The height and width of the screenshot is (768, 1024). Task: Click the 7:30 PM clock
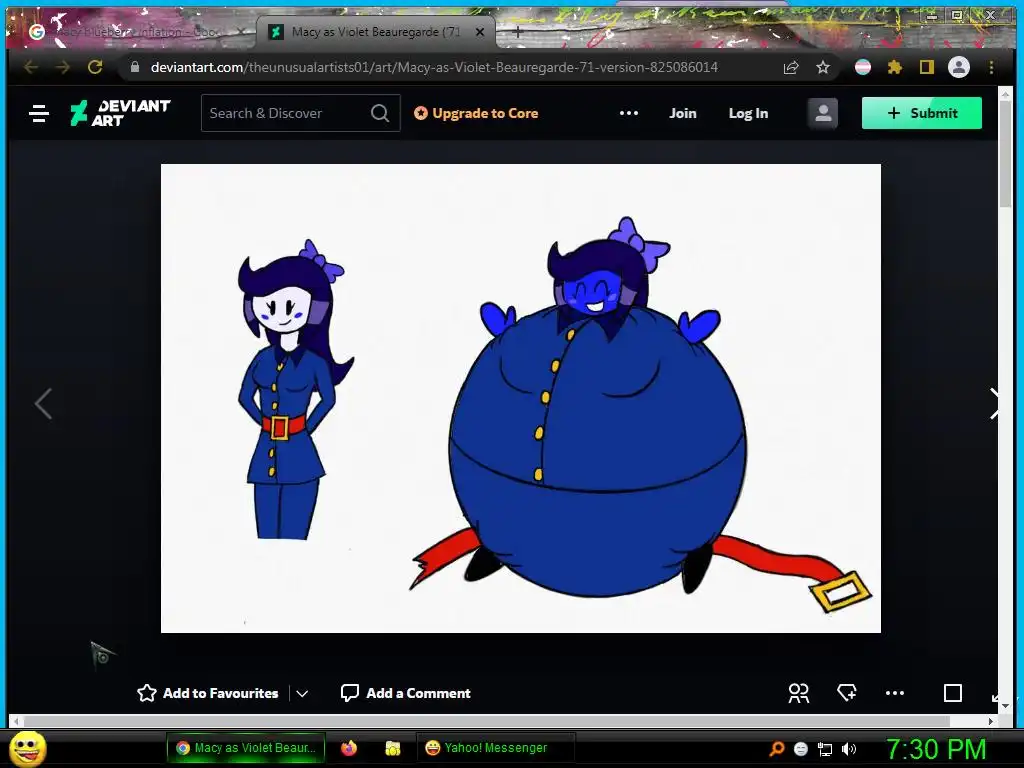pyautogui.click(x=935, y=748)
